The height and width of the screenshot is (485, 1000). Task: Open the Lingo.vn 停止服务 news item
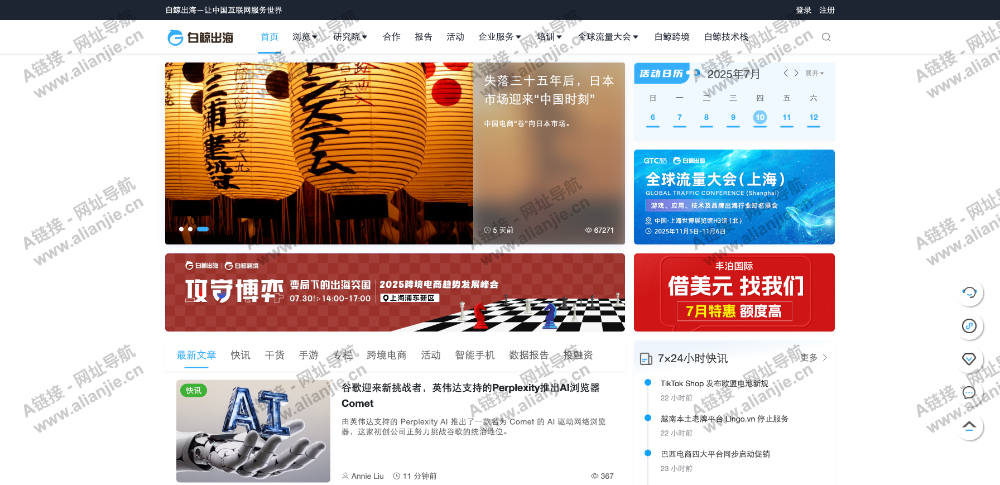(x=724, y=419)
